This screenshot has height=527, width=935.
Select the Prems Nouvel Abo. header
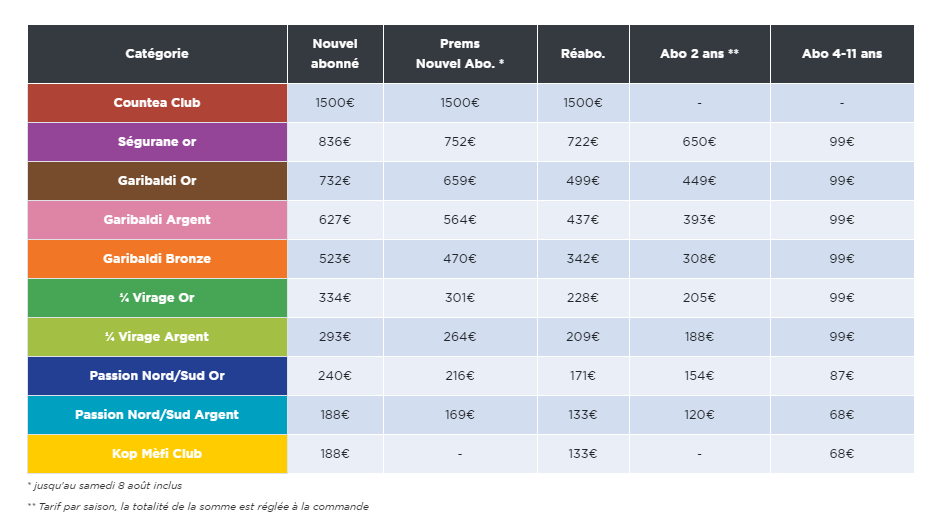point(460,54)
